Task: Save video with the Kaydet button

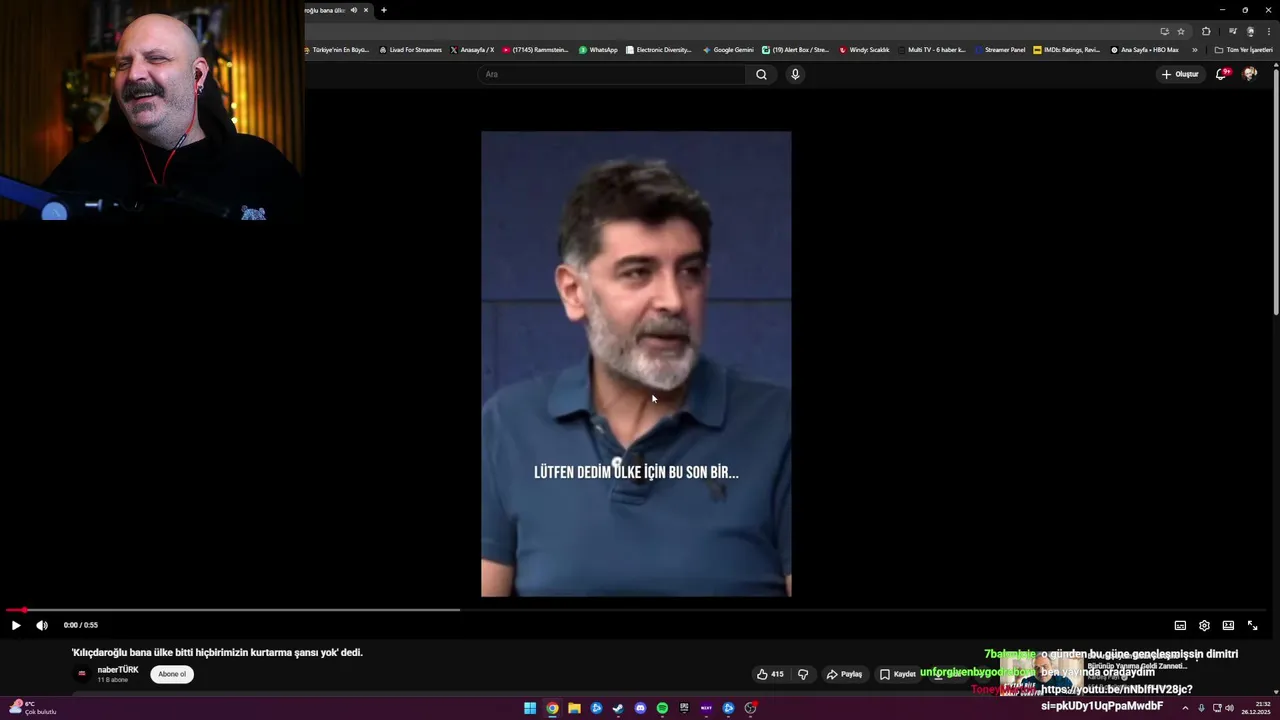Action: (897, 674)
